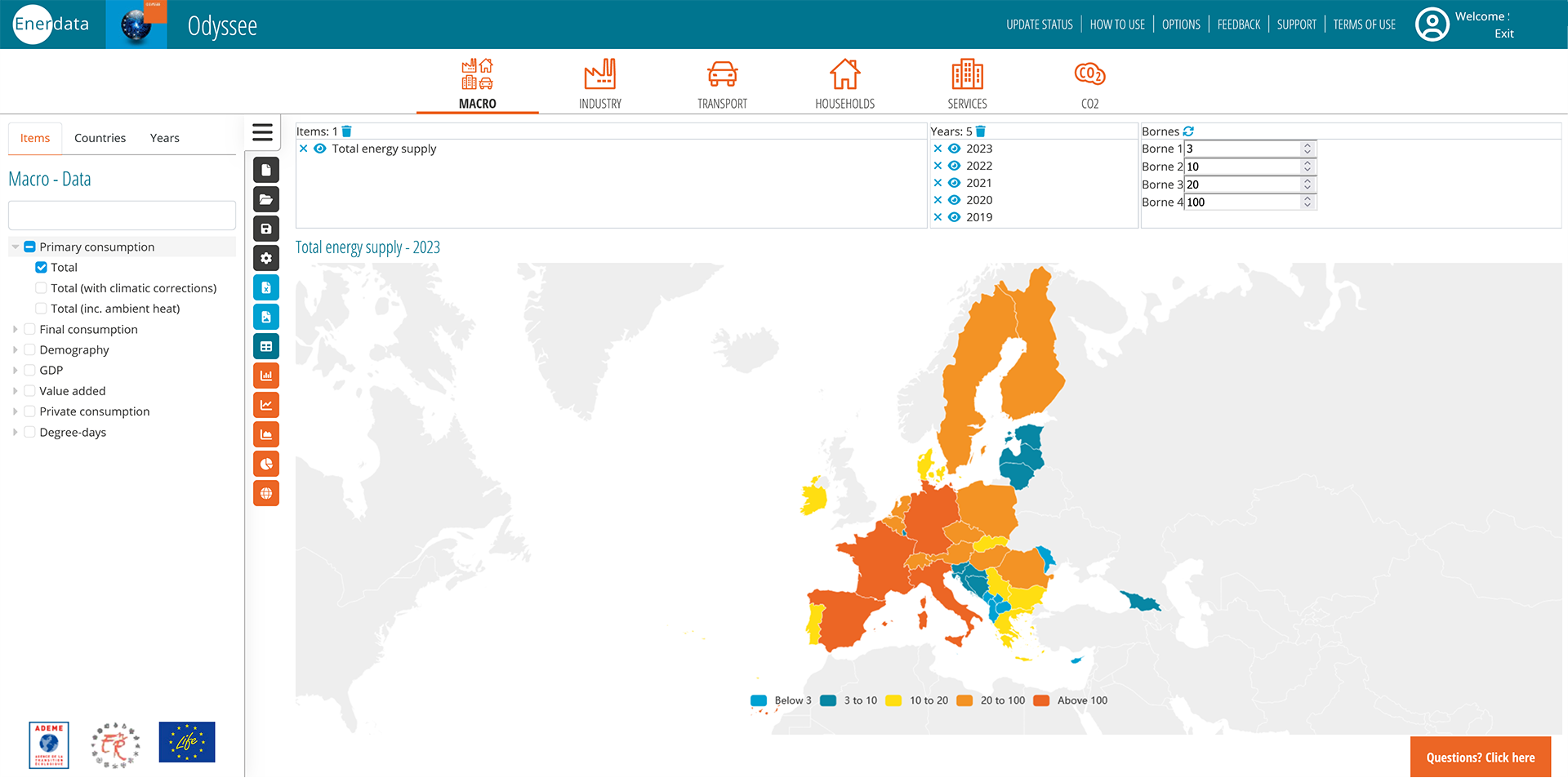1568x778 pixels.
Task: Expand the Final consumption tree node
Action: [16, 330]
